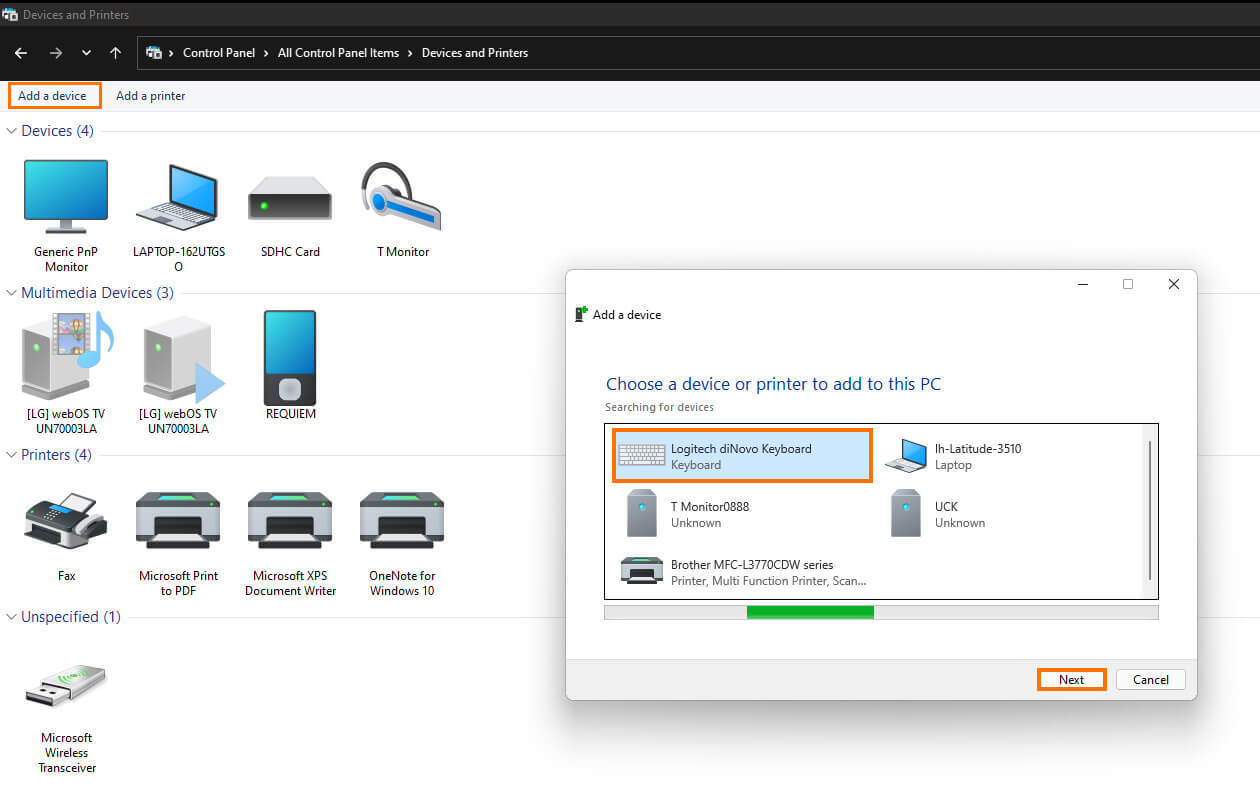
Task: Go up one level with the Up arrow
Action: pyautogui.click(x=116, y=53)
